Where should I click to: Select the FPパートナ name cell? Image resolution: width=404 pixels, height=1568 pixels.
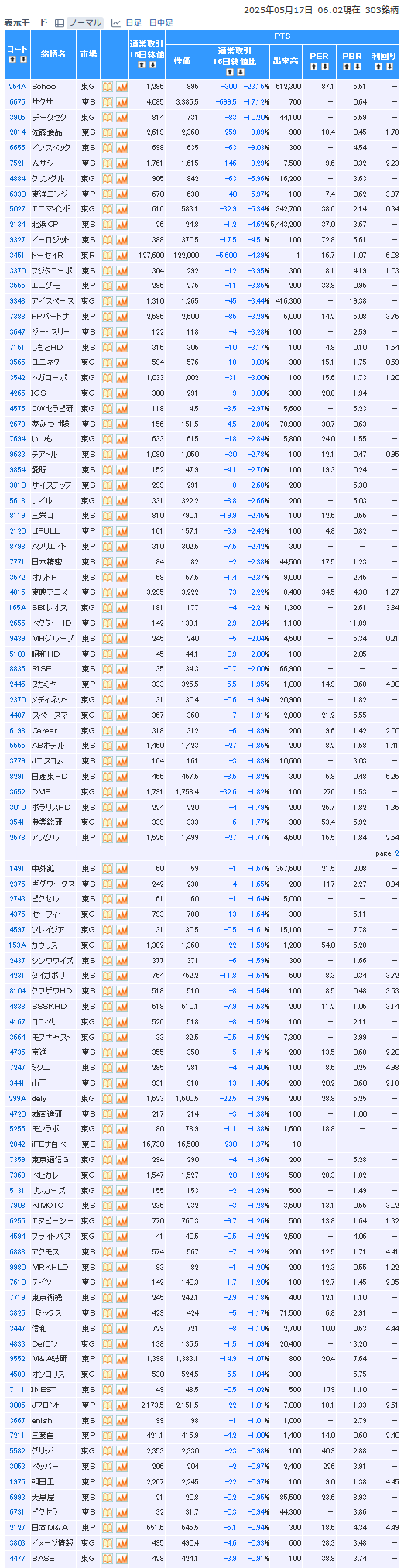[53, 317]
